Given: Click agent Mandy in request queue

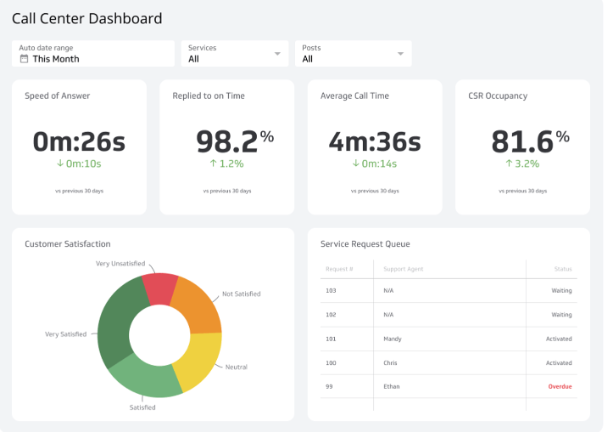Looking at the screenshot, I should point(391,338).
